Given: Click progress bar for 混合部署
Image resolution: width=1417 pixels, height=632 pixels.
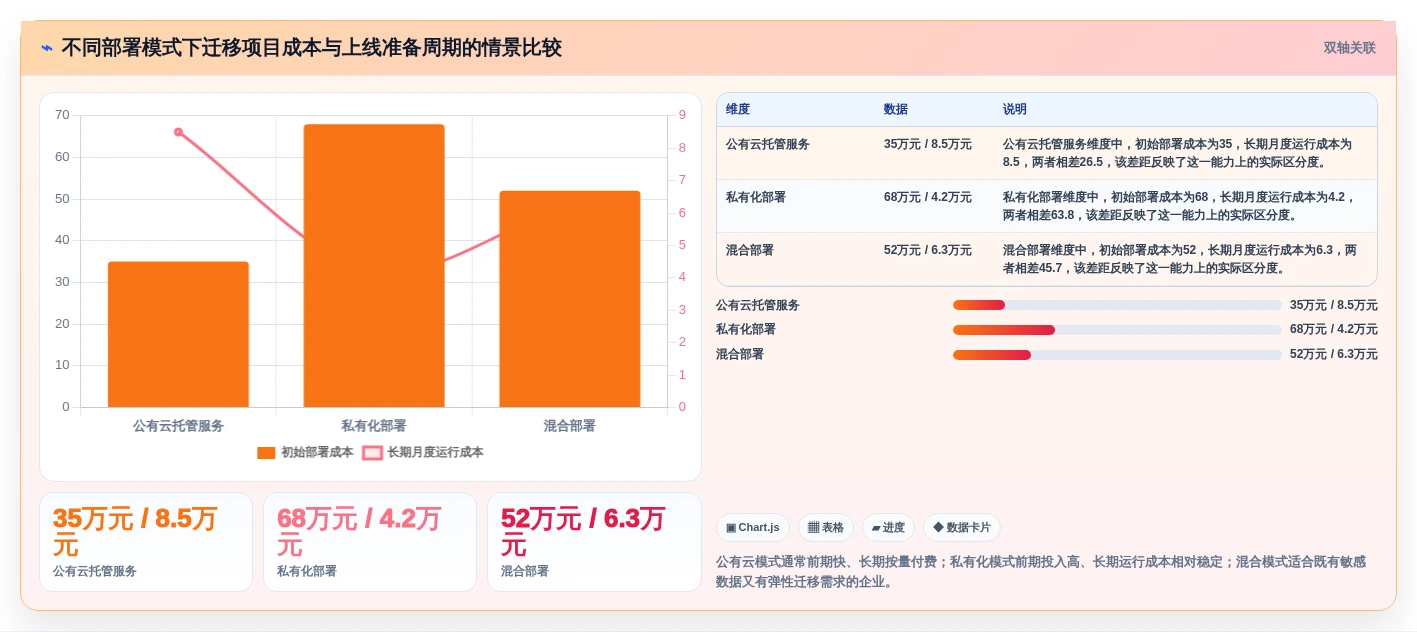Looking at the screenshot, I should (1117, 355).
